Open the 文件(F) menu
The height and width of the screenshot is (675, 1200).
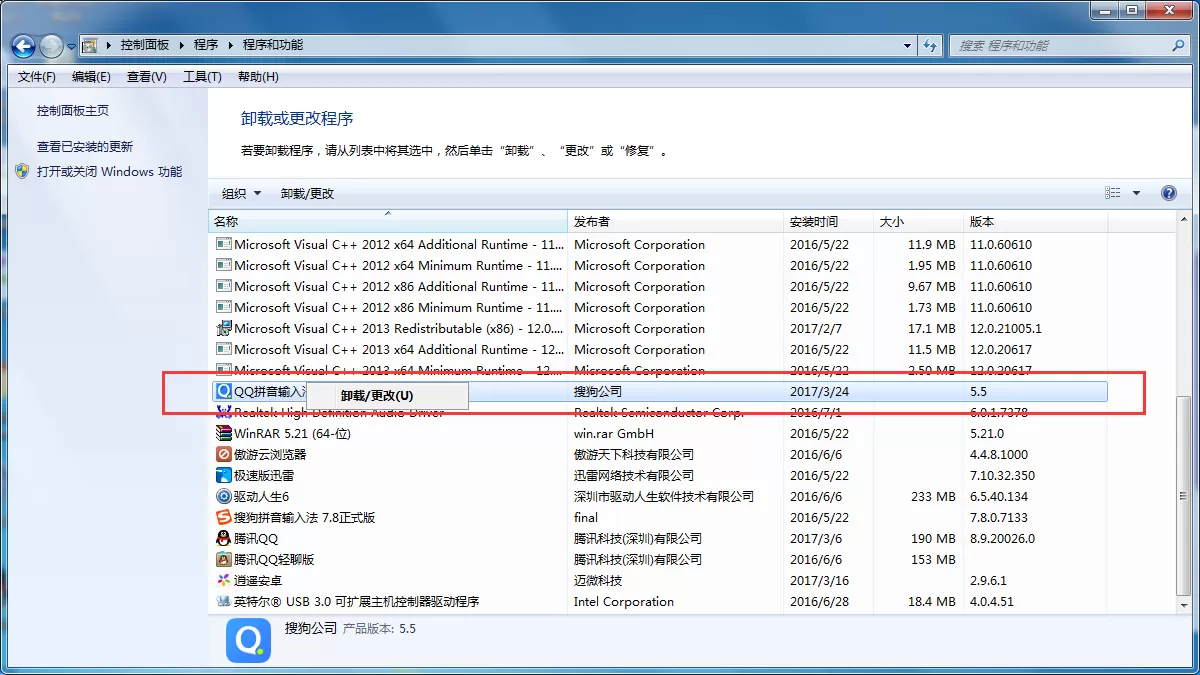pos(37,77)
